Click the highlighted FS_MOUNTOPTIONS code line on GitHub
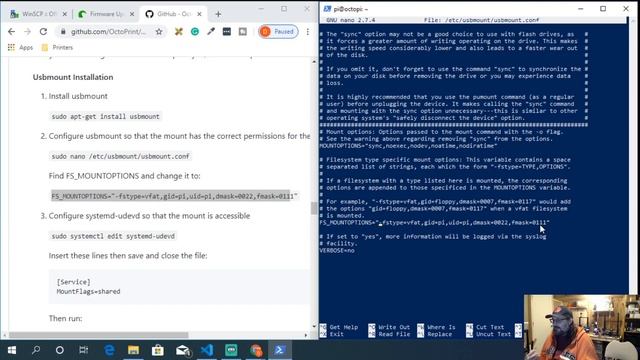 point(174,196)
